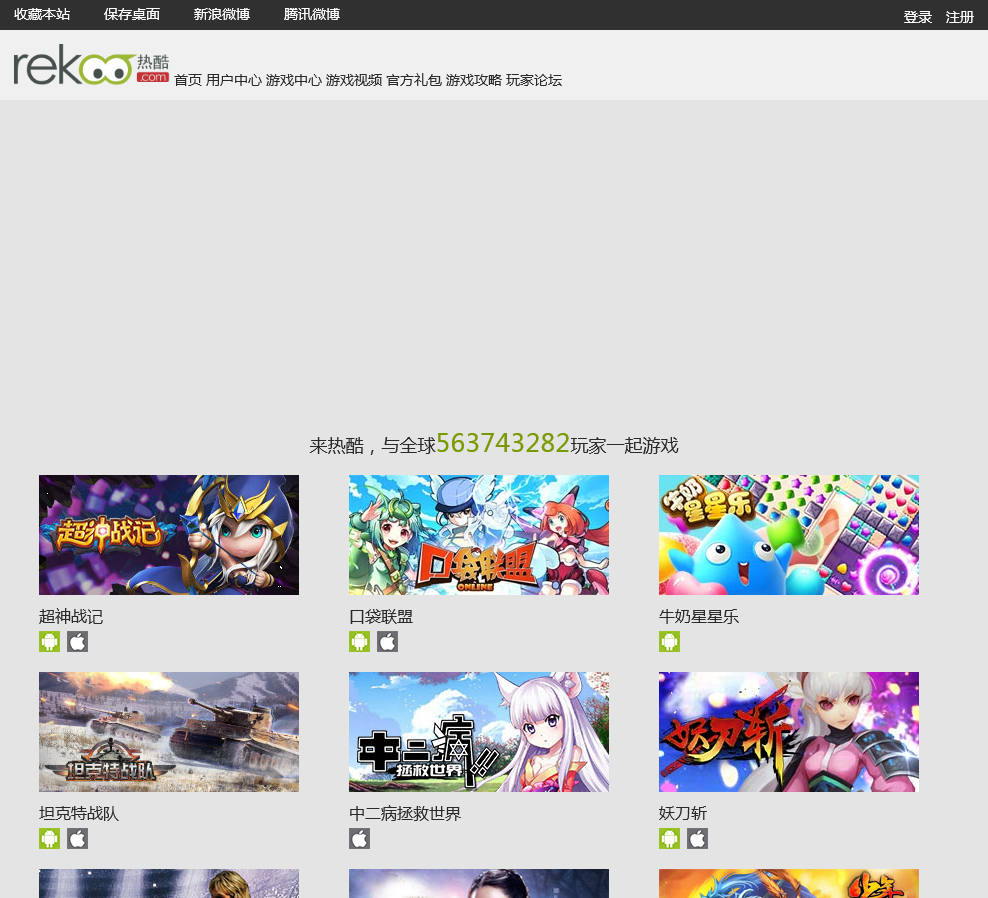Click 注册 to register
This screenshot has width=988, height=898.
click(960, 17)
